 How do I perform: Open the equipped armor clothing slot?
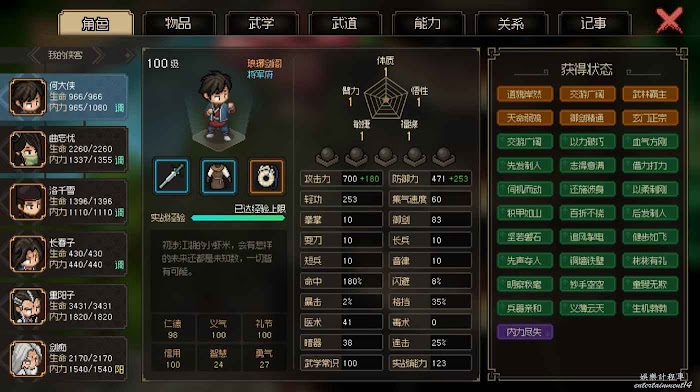coord(218,176)
